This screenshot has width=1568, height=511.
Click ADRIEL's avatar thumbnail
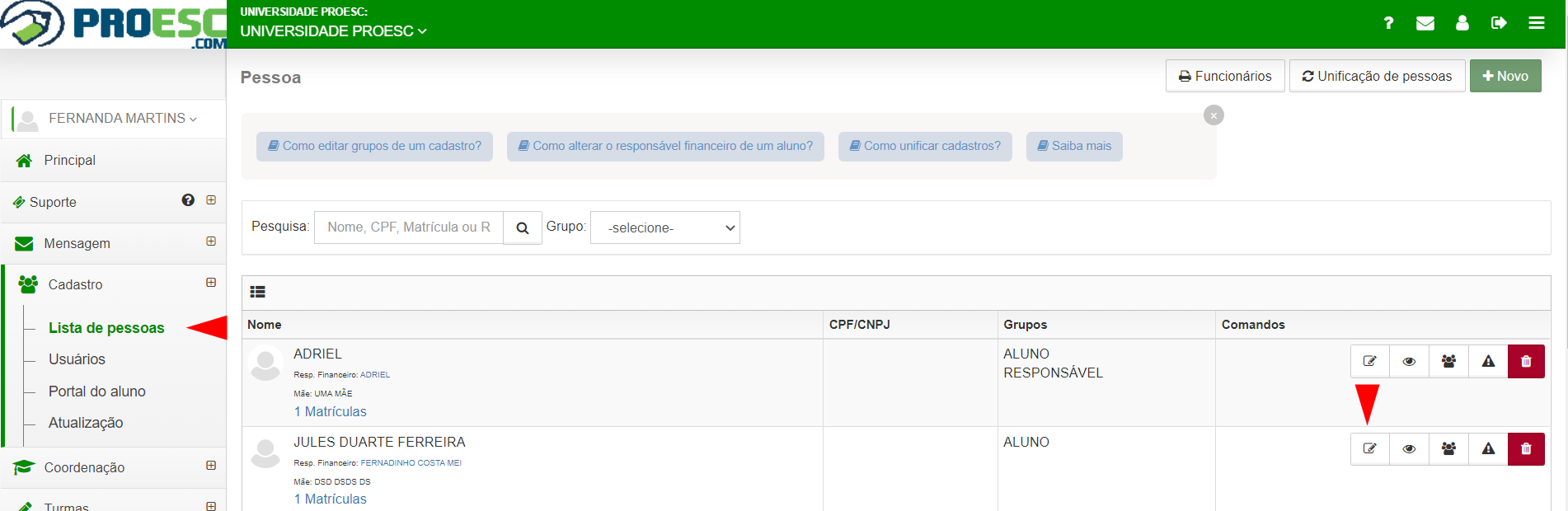click(x=265, y=363)
